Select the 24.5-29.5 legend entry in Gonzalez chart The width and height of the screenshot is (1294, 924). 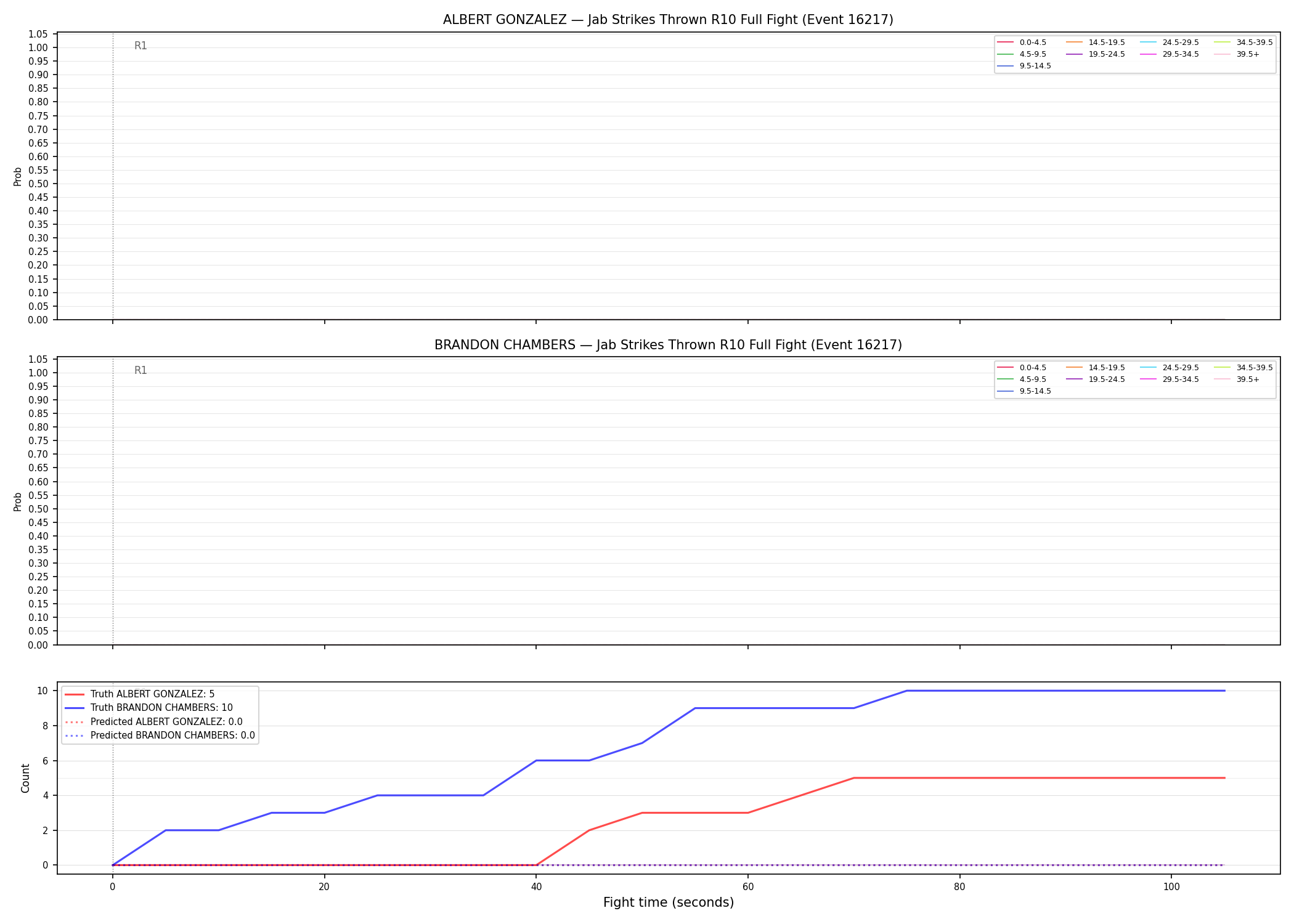(1169, 43)
